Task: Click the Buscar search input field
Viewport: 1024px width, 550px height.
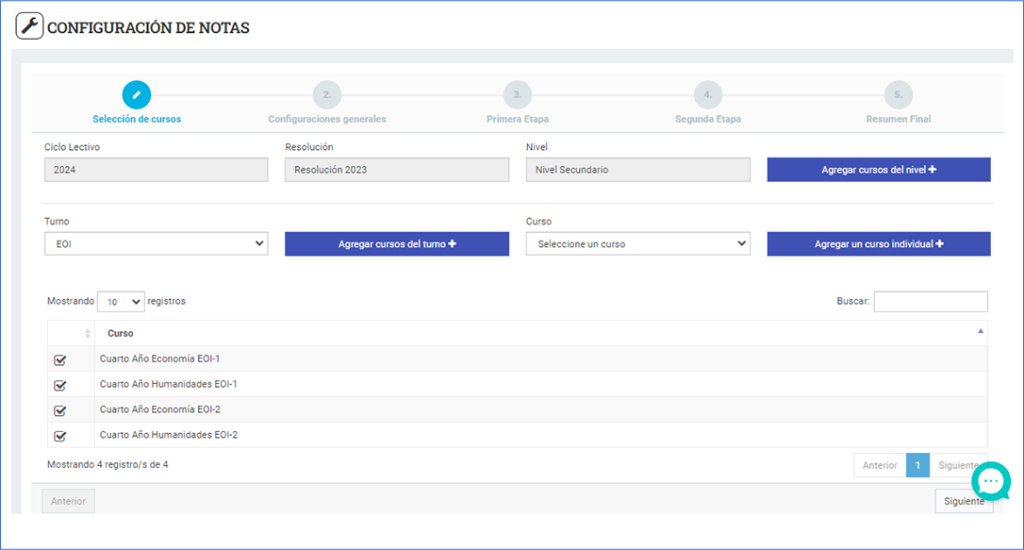Action: tap(930, 301)
